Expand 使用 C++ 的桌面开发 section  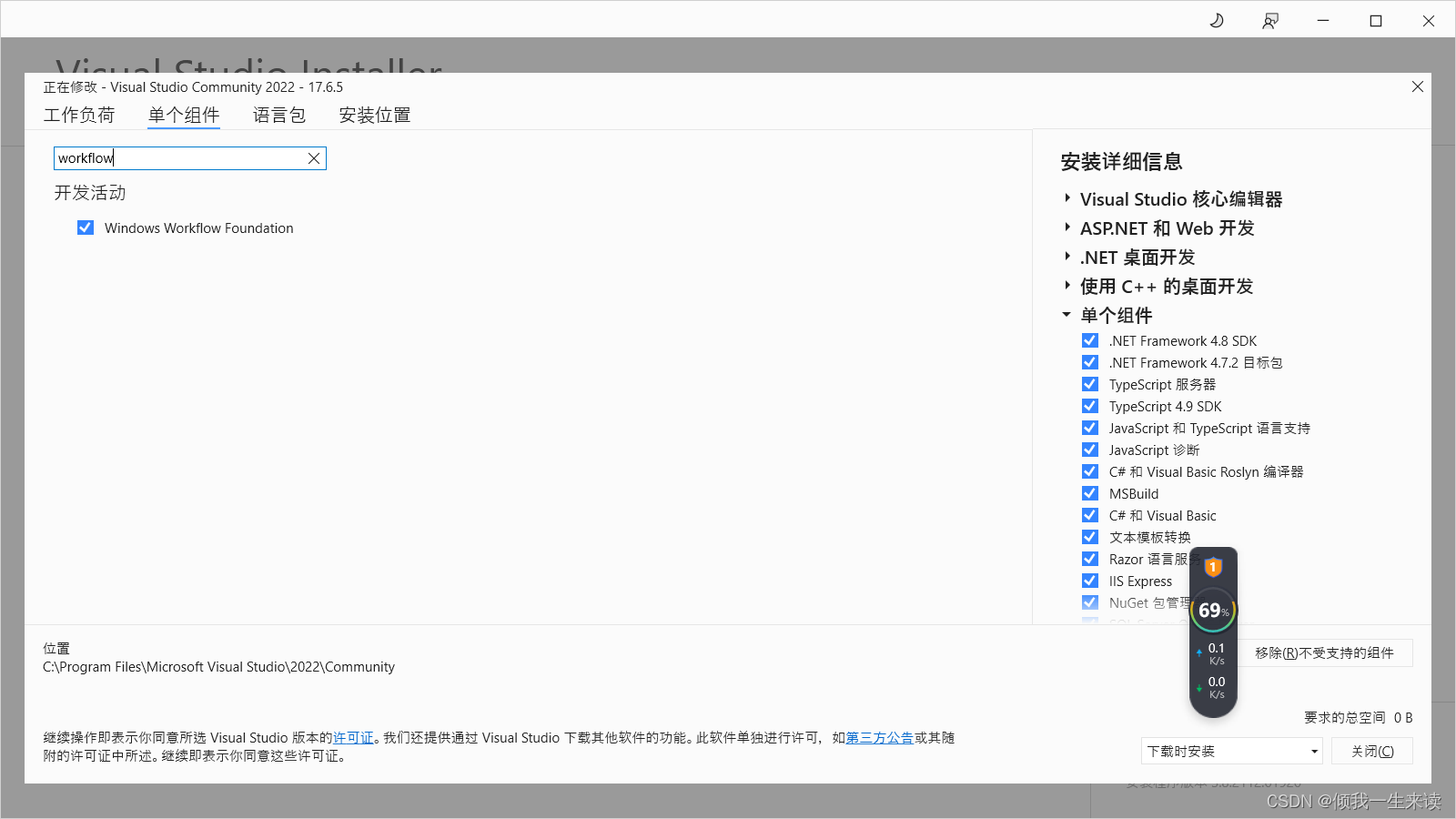(x=1067, y=286)
